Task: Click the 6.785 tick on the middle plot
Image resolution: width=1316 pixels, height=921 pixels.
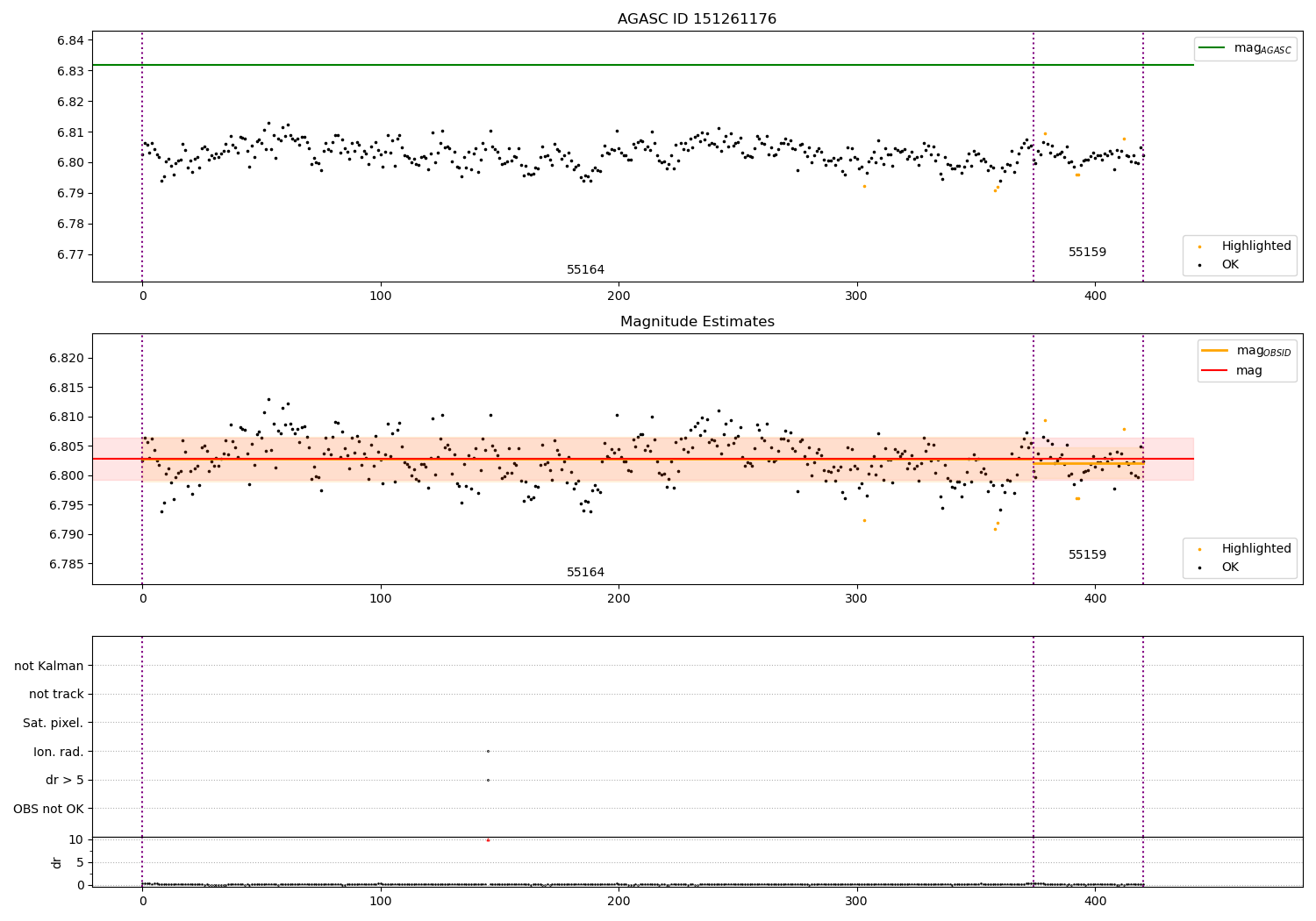Action: 68,564
